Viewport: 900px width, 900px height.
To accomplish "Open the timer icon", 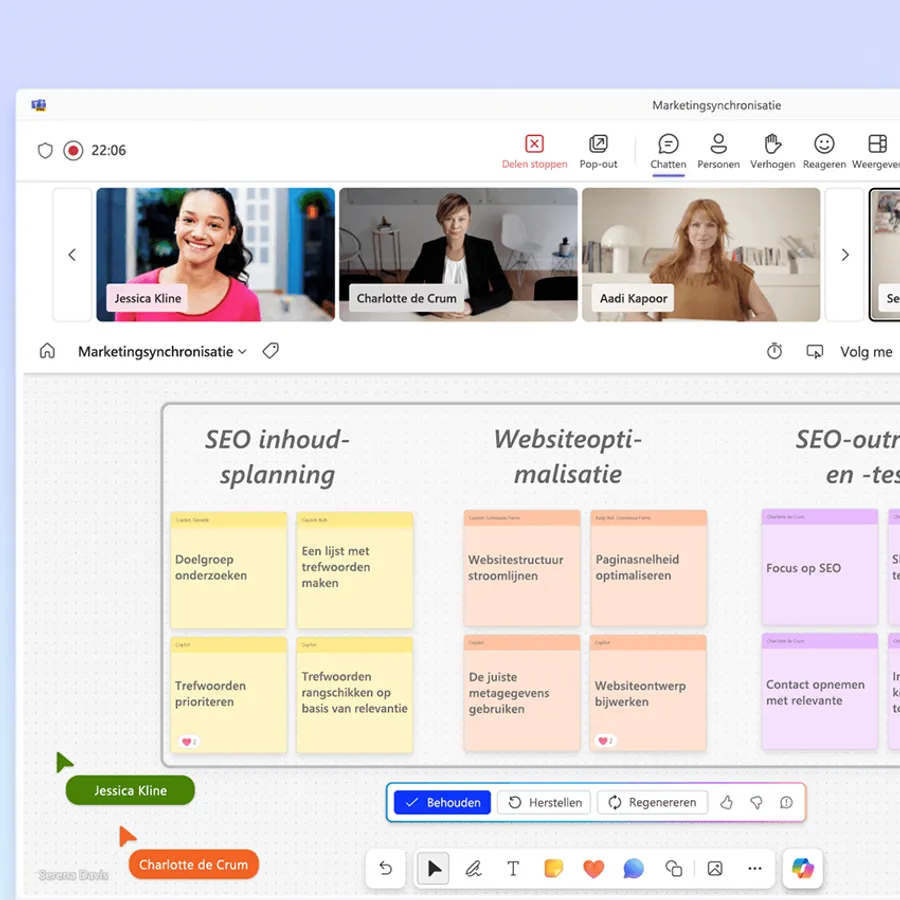I will [774, 351].
